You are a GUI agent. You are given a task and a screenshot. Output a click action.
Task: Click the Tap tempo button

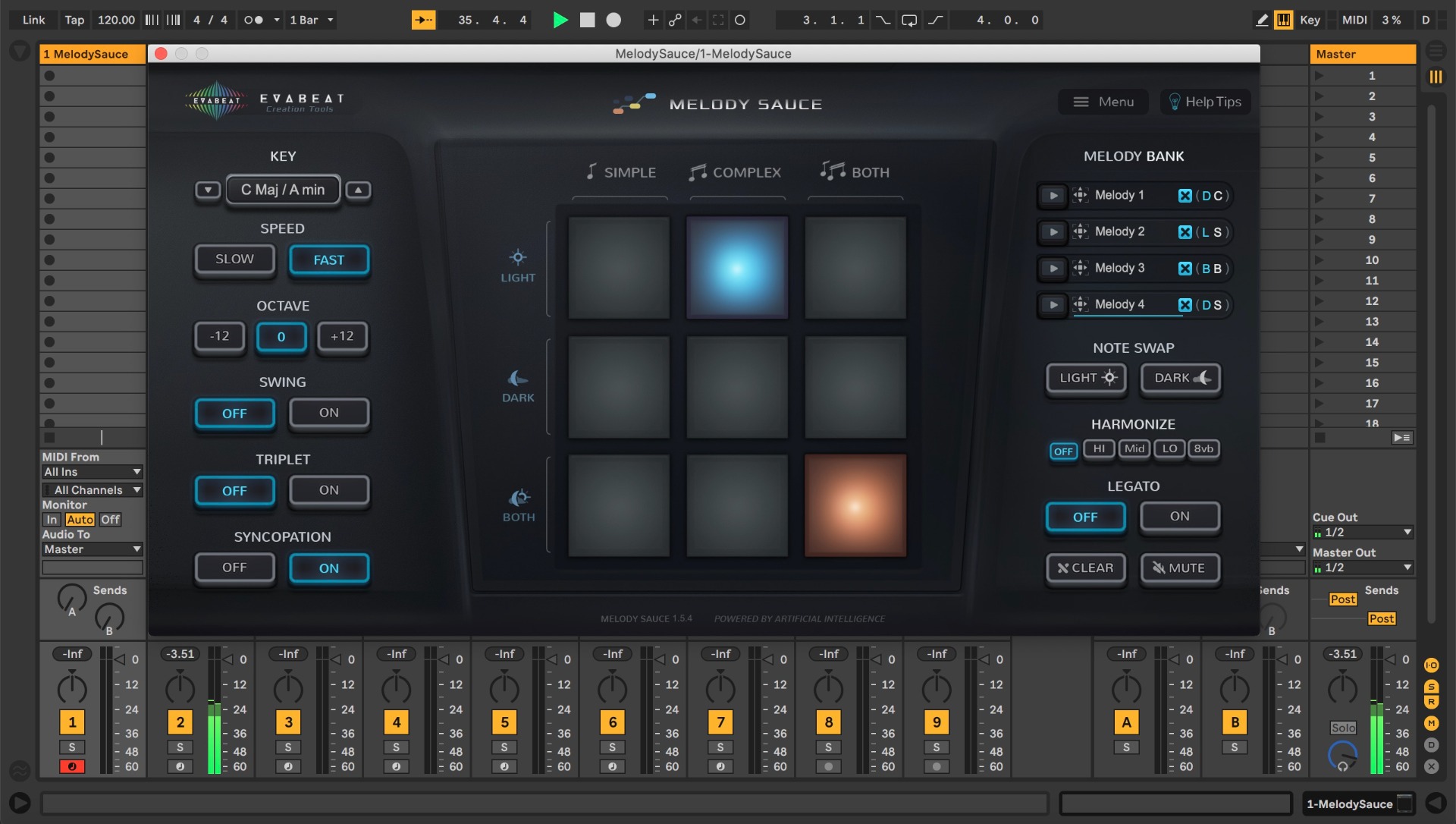(x=74, y=20)
